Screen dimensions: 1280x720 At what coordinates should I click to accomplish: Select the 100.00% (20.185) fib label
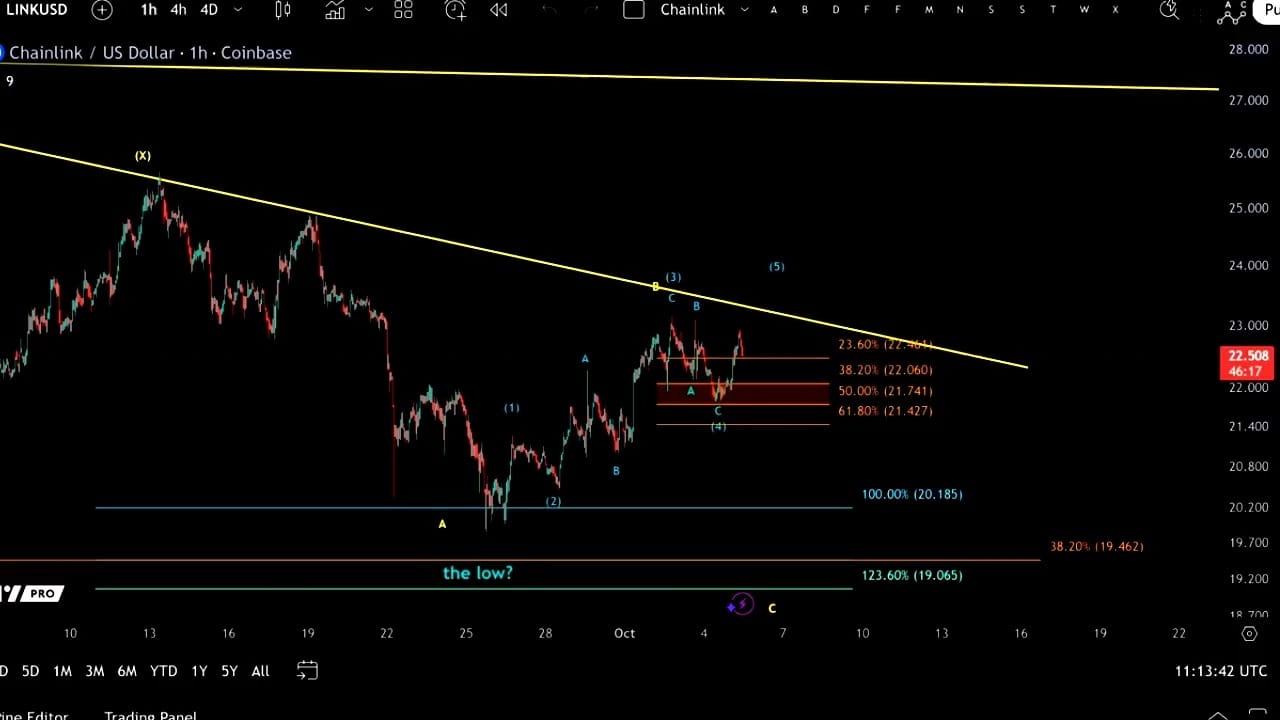click(x=912, y=494)
